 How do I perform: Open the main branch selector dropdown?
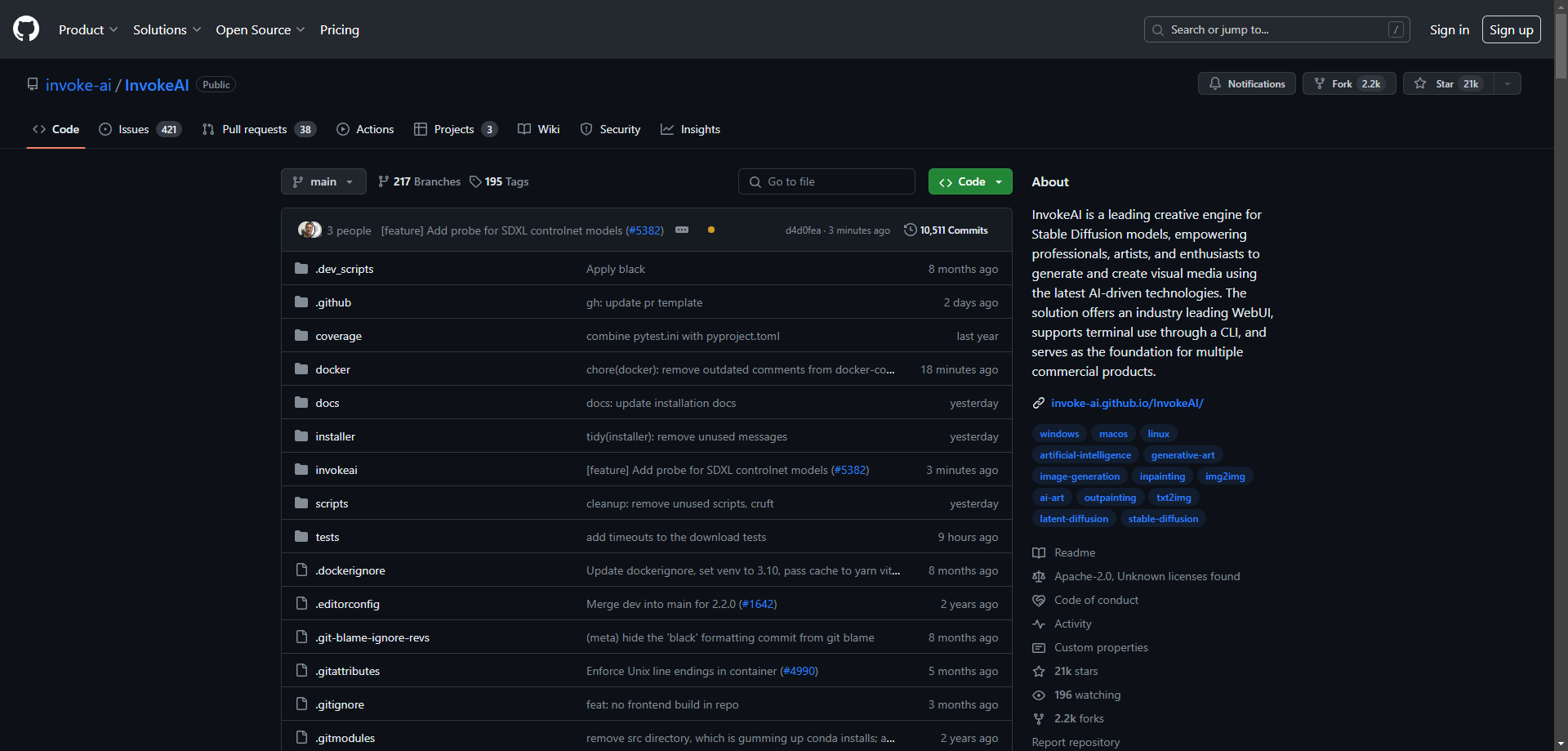[323, 181]
